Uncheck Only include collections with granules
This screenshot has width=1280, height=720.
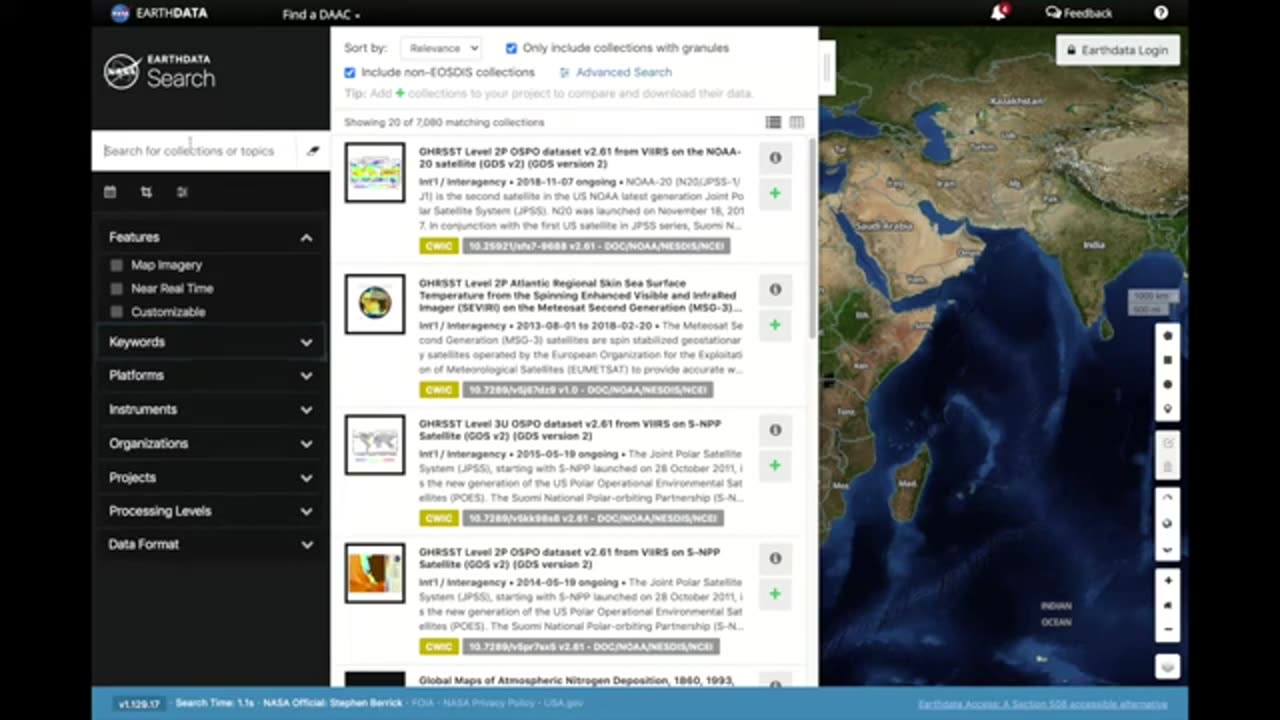point(511,48)
